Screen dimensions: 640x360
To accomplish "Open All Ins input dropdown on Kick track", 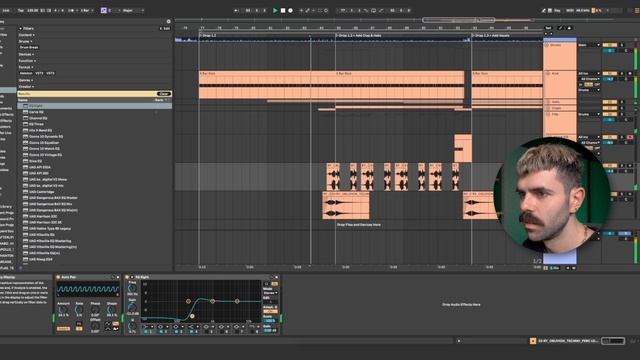I will click(x=589, y=73).
